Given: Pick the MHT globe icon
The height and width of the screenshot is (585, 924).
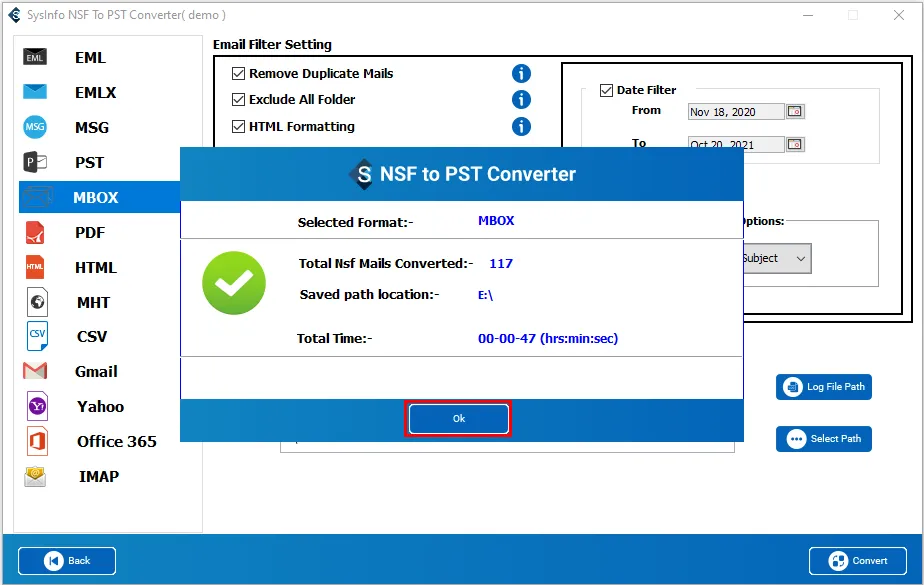Looking at the screenshot, I should pyautogui.click(x=37, y=302).
